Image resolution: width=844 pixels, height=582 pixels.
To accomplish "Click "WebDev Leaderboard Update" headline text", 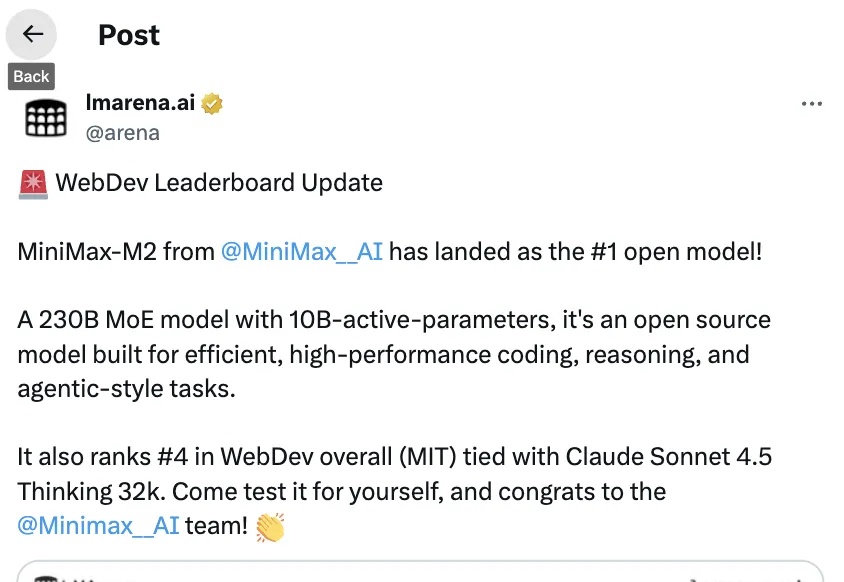I will (219, 183).
